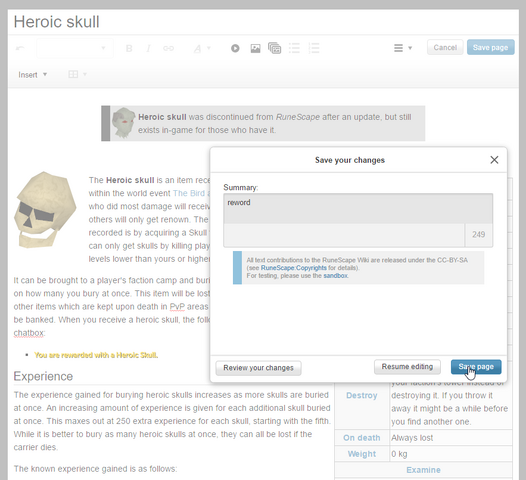Click the underlined word PvP

click(177, 307)
